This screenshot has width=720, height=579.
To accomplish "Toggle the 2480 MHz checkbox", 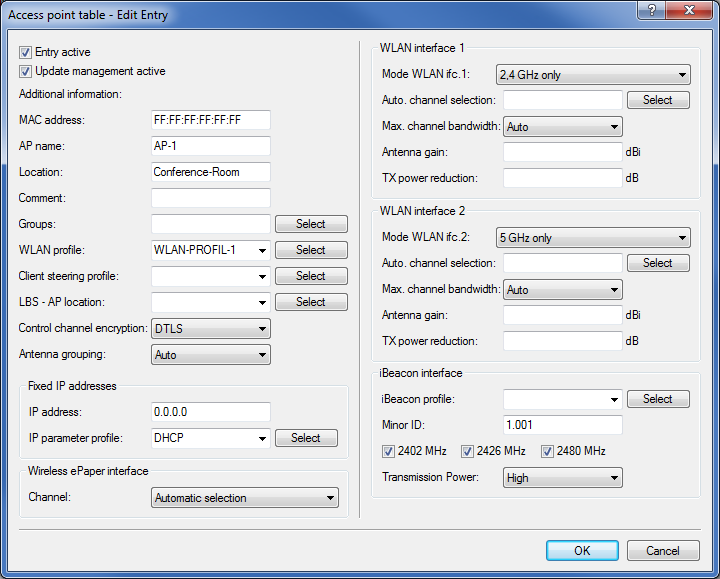I will coord(547,451).
